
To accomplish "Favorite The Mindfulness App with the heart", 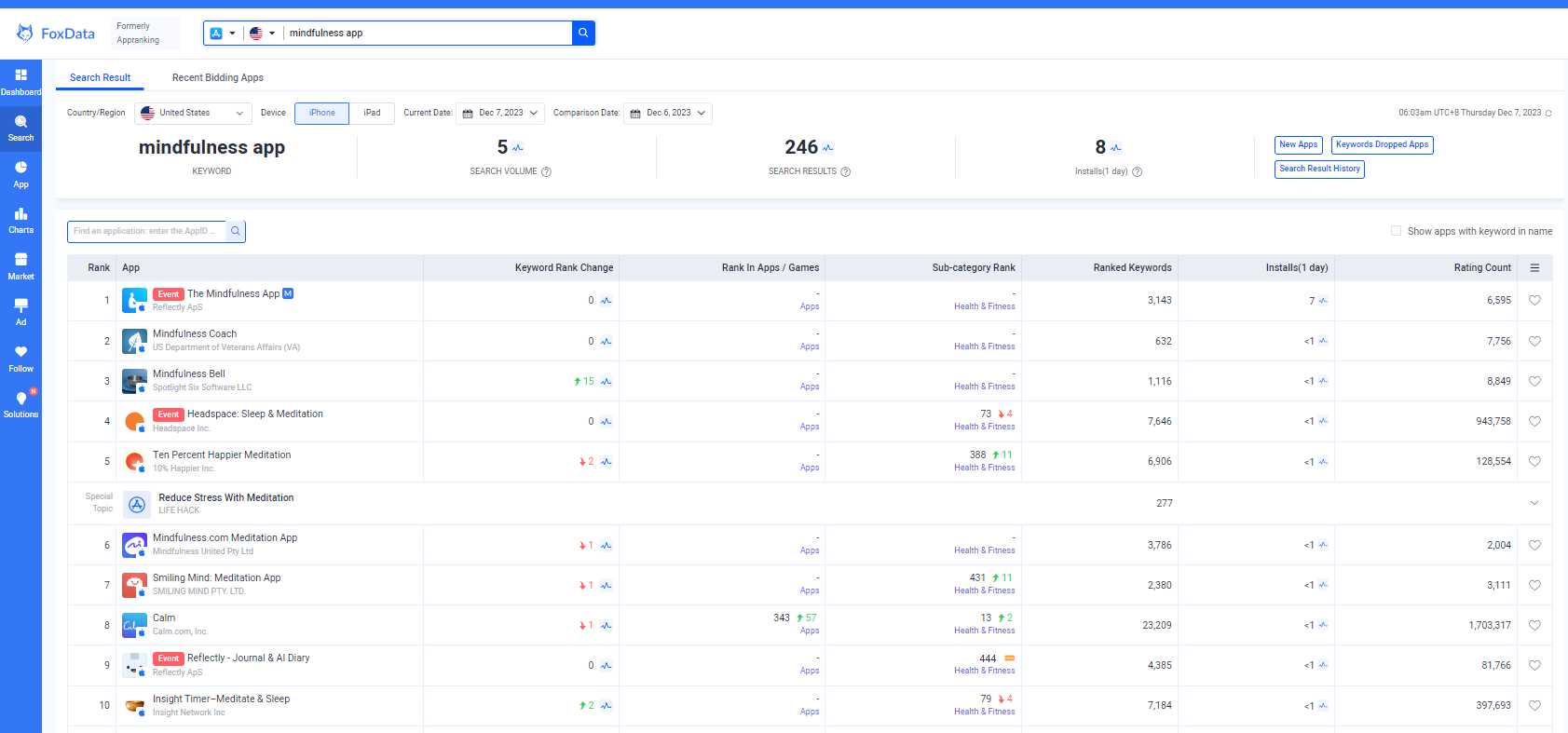I will (1534, 300).
